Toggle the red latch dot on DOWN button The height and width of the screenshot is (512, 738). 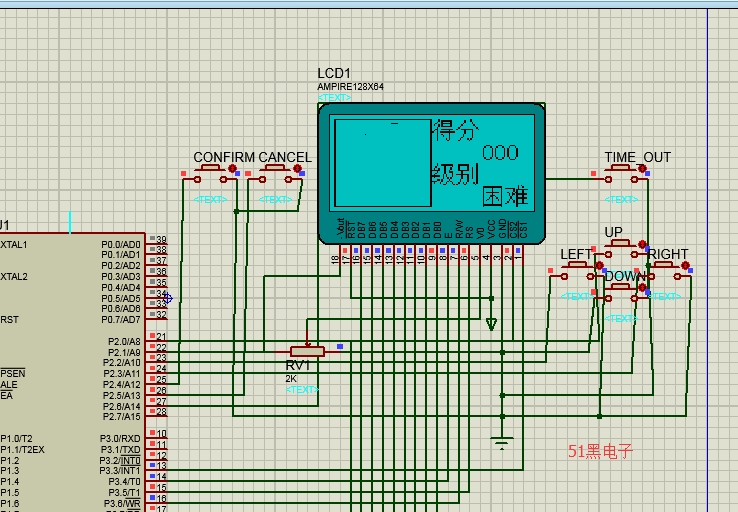point(642,287)
